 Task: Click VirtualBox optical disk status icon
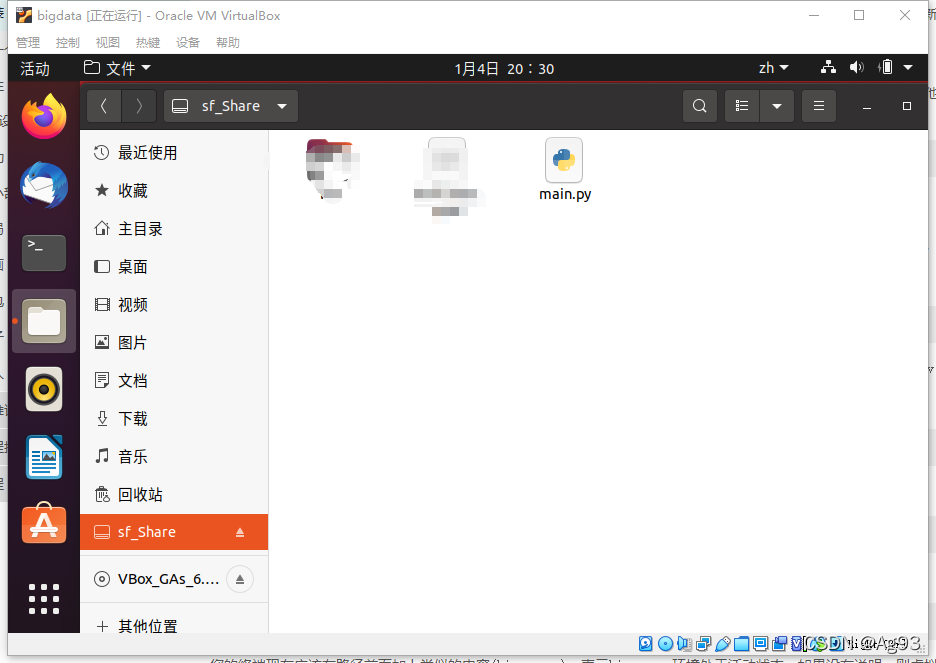pos(665,643)
